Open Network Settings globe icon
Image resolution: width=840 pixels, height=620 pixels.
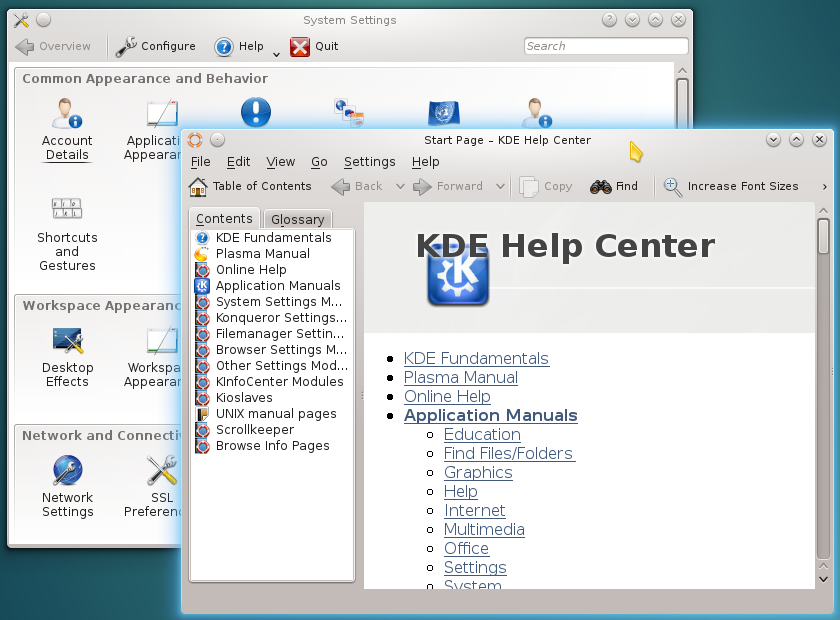point(68,470)
